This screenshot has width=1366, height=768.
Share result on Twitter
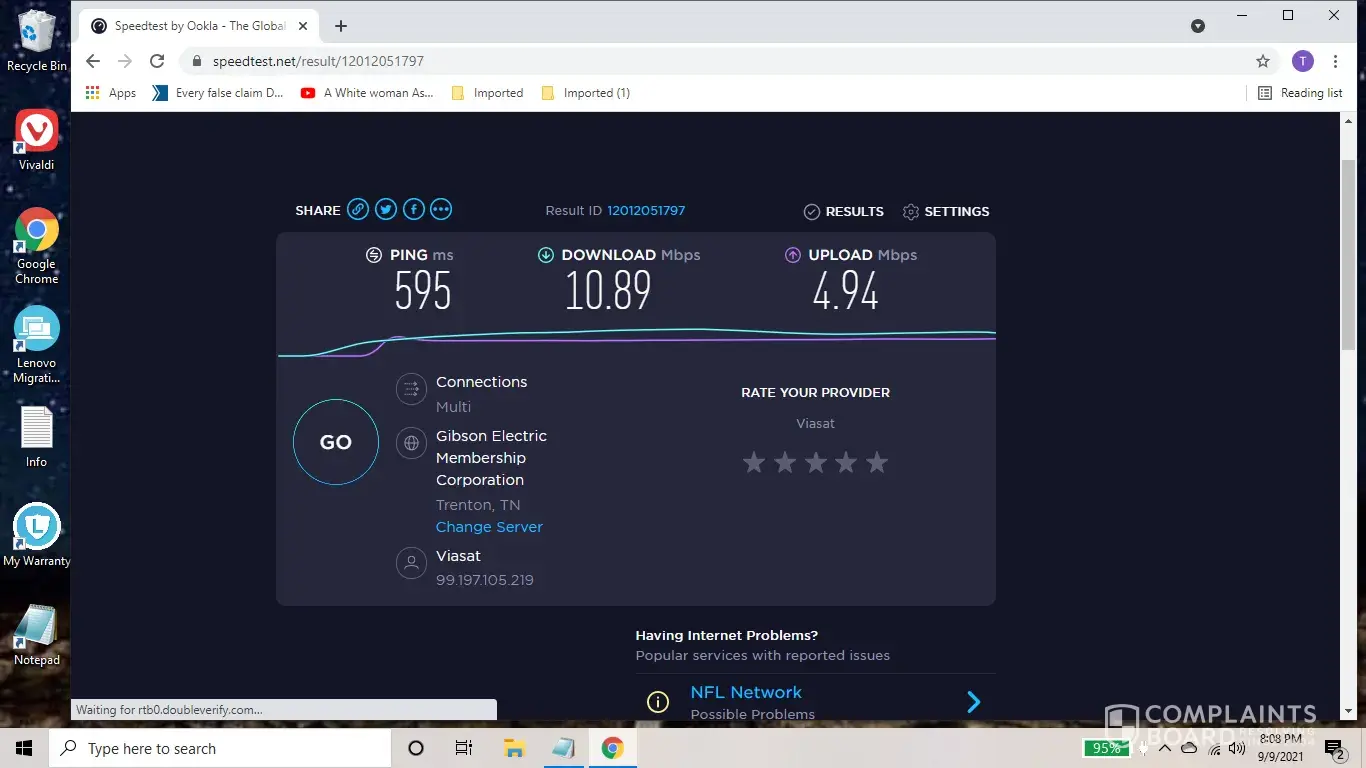pyautogui.click(x=386, y=209)
